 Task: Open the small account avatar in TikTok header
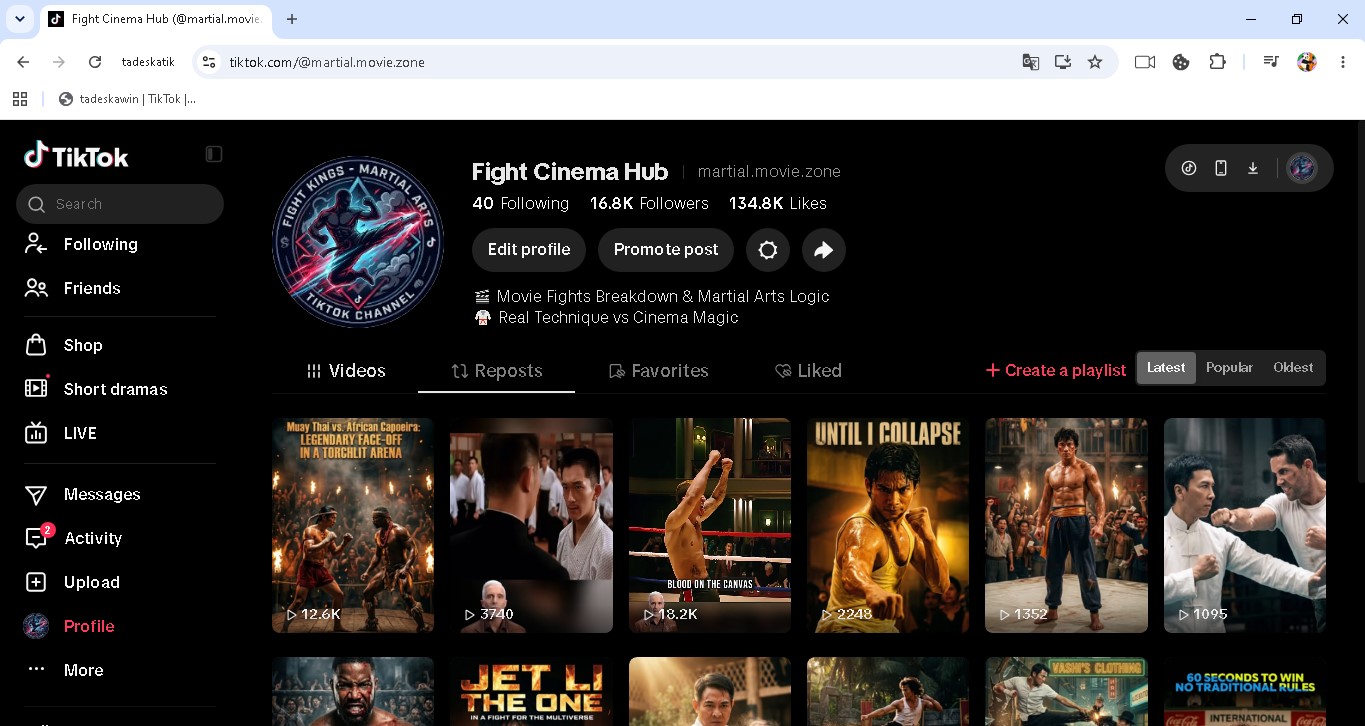point(1301,168)
